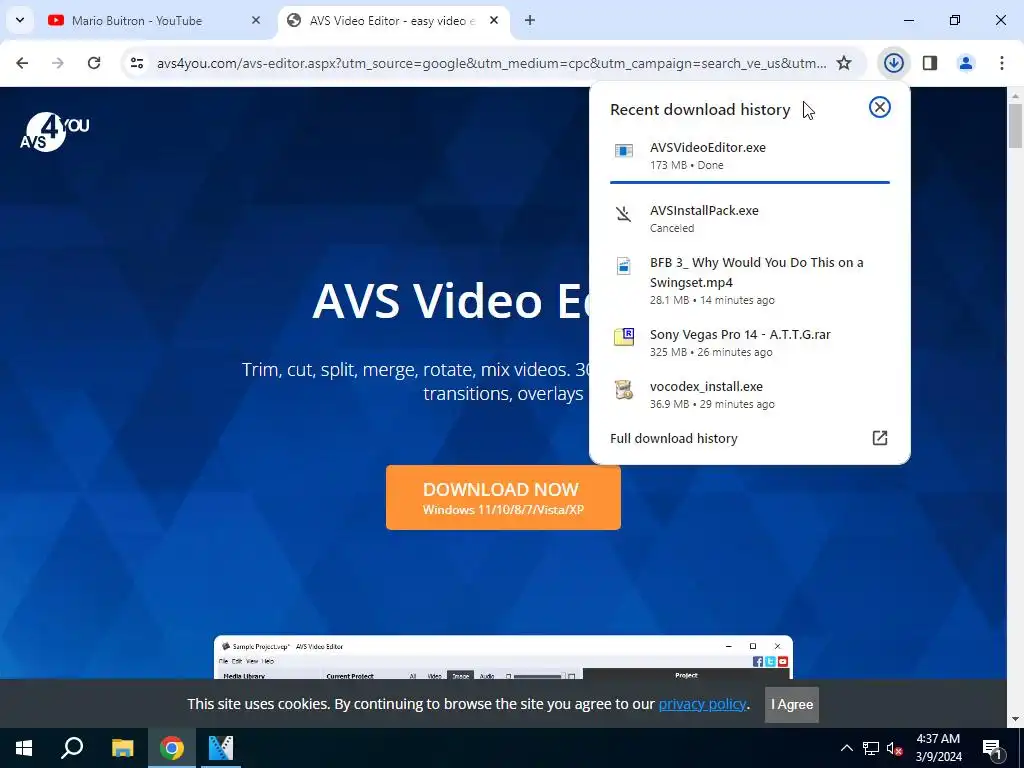Close the Mario Buitron YouTube tab
The image size is (1024, 768).
[256, 20]
